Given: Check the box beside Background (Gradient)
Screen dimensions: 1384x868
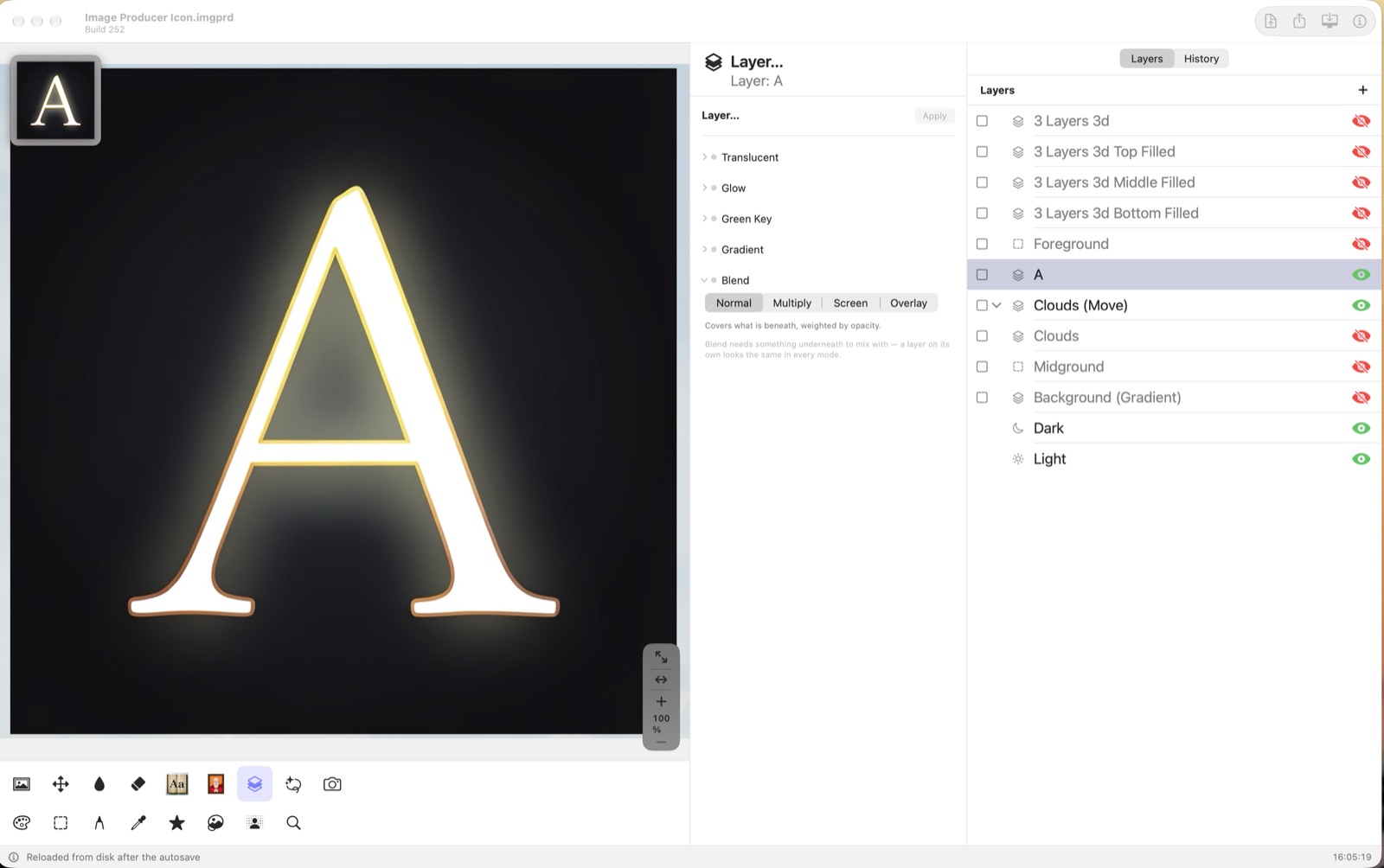Looking at the screenshot, I should [982, 398].
